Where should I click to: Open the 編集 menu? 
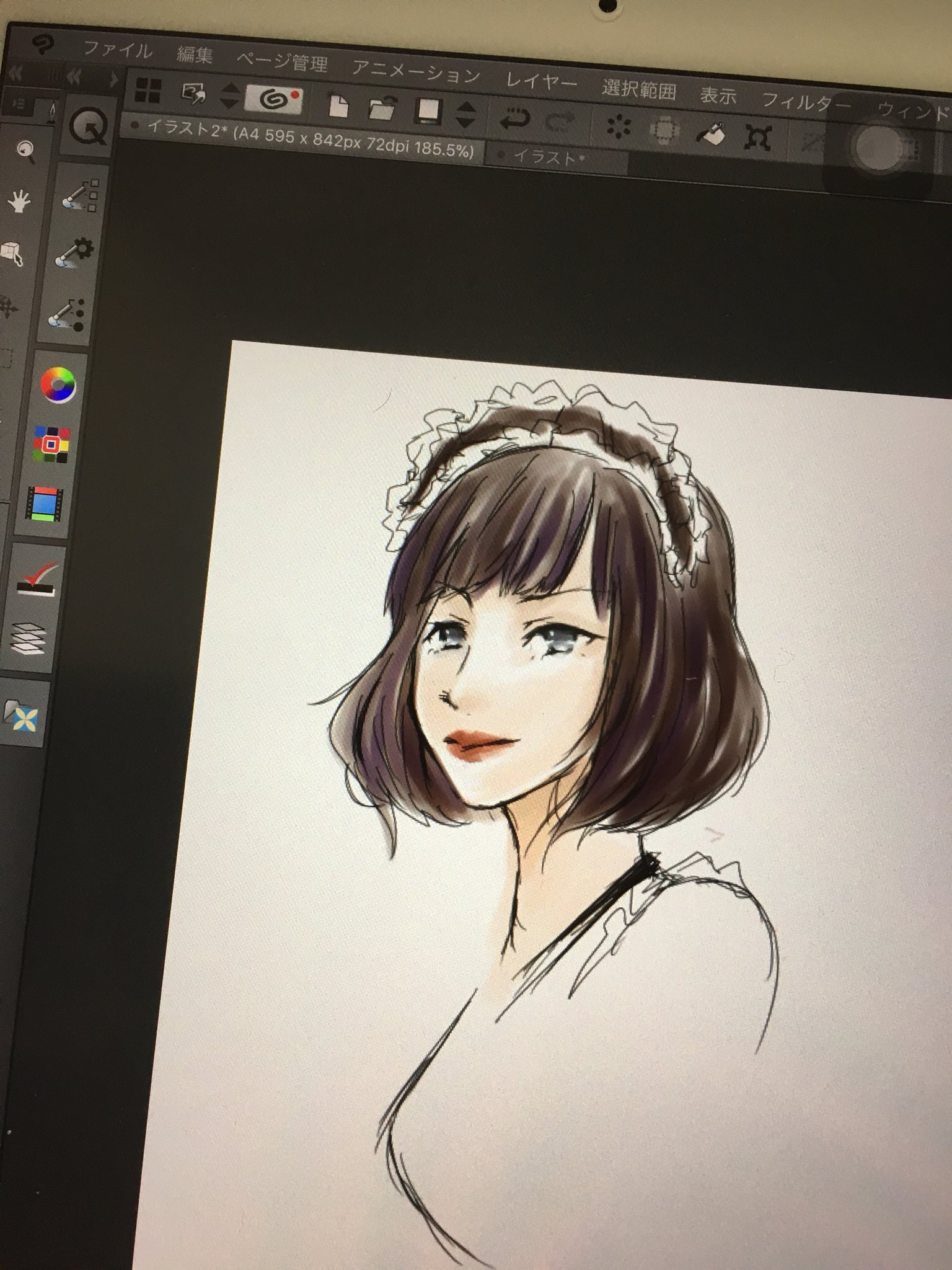click(195, 55)
